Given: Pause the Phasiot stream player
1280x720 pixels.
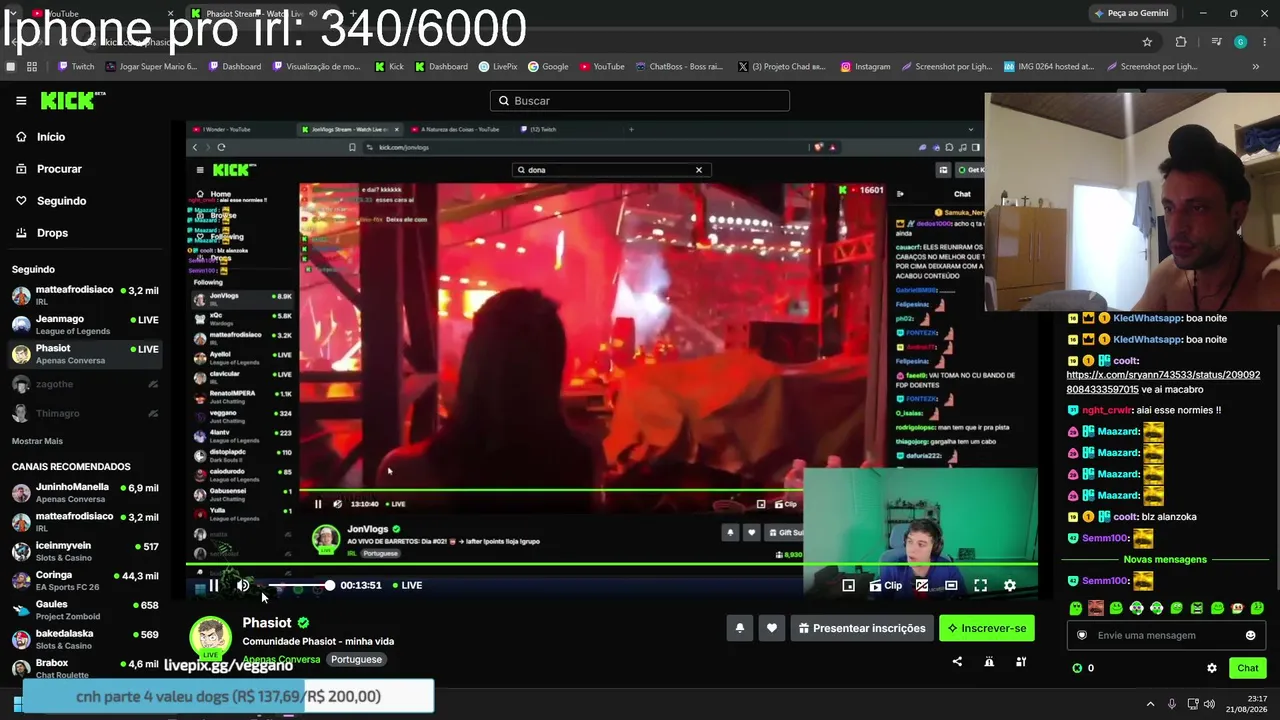Looking at the screenshot, I should coord(213,586).
